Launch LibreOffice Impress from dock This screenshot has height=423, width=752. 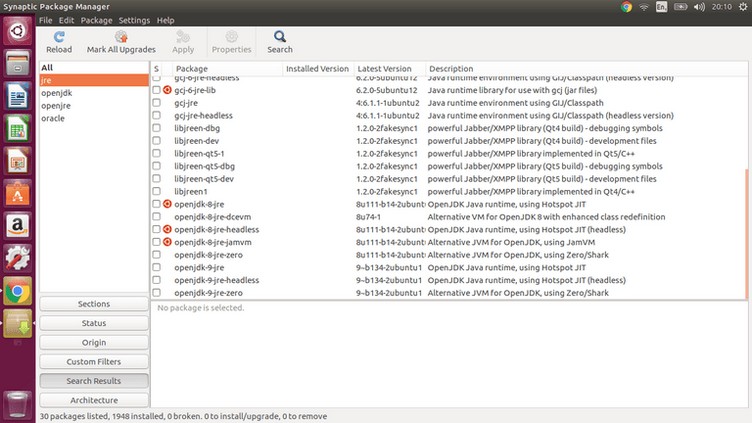(x=18, y=161)
